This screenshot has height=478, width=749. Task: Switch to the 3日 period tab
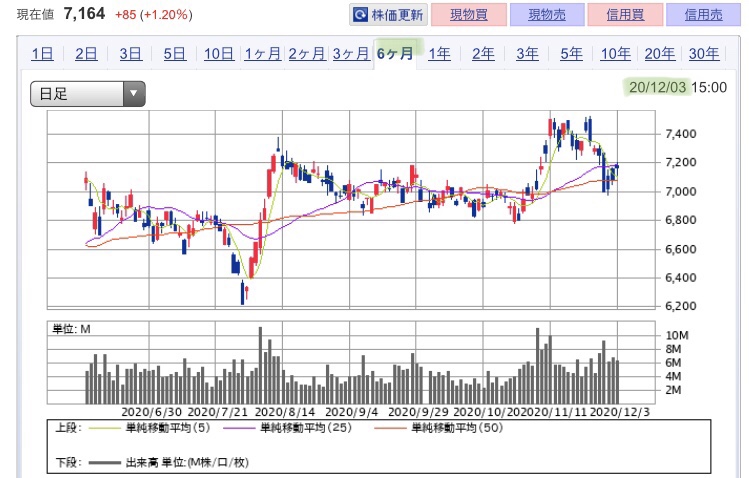tap(130, 54)
